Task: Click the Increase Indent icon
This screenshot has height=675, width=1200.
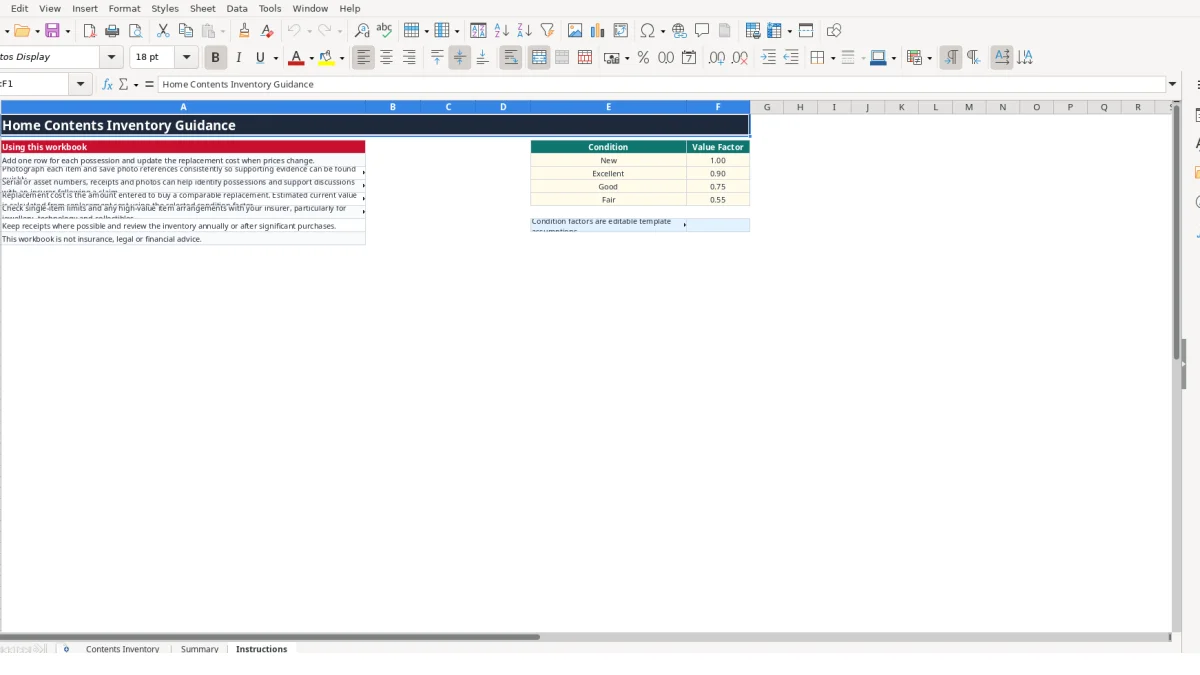Action: coord(768,58)
